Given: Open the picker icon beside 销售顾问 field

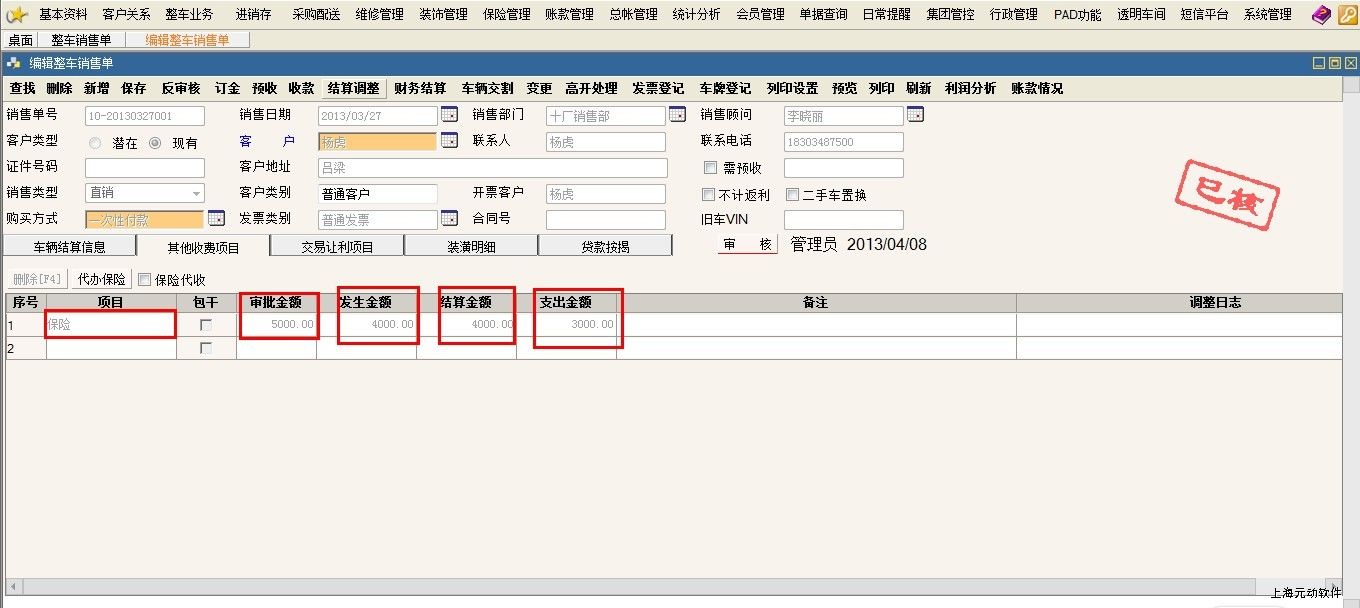Looking at the screenshot, I should 915,115.
